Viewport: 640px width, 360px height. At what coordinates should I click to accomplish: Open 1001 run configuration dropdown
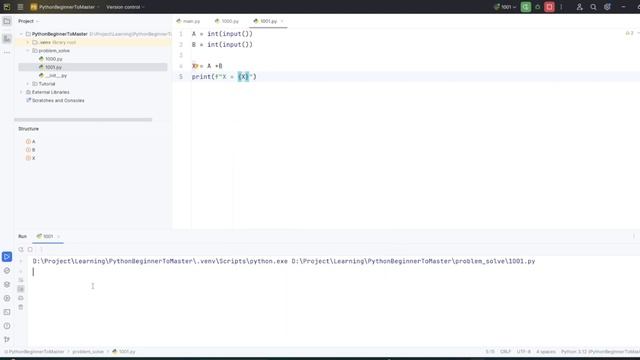[505, 7]
